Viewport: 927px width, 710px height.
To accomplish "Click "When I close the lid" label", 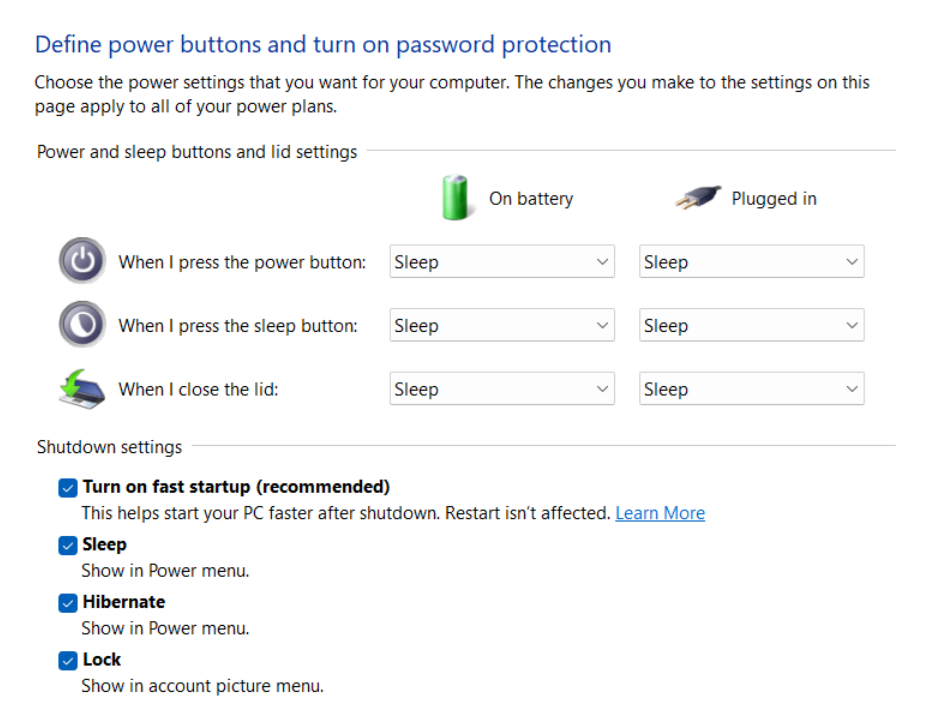I will [198, 389].
